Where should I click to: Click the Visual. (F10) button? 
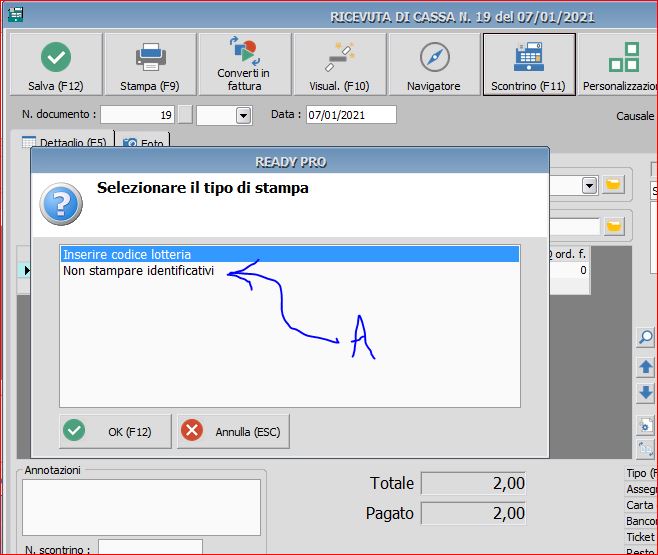[x=339, y=64]
